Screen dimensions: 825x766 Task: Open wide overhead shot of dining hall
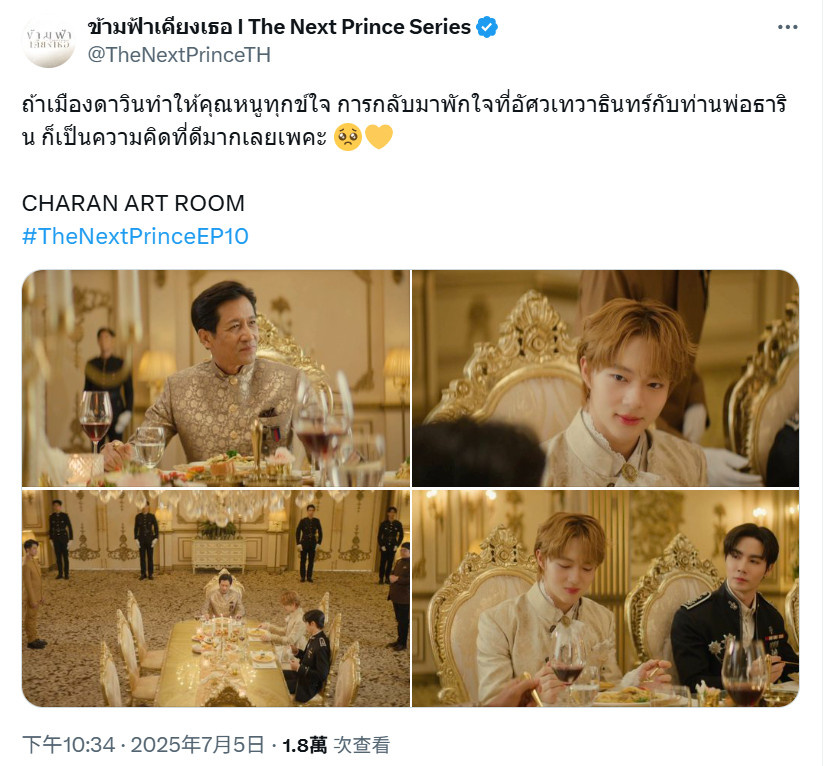[x=216, y=598]
